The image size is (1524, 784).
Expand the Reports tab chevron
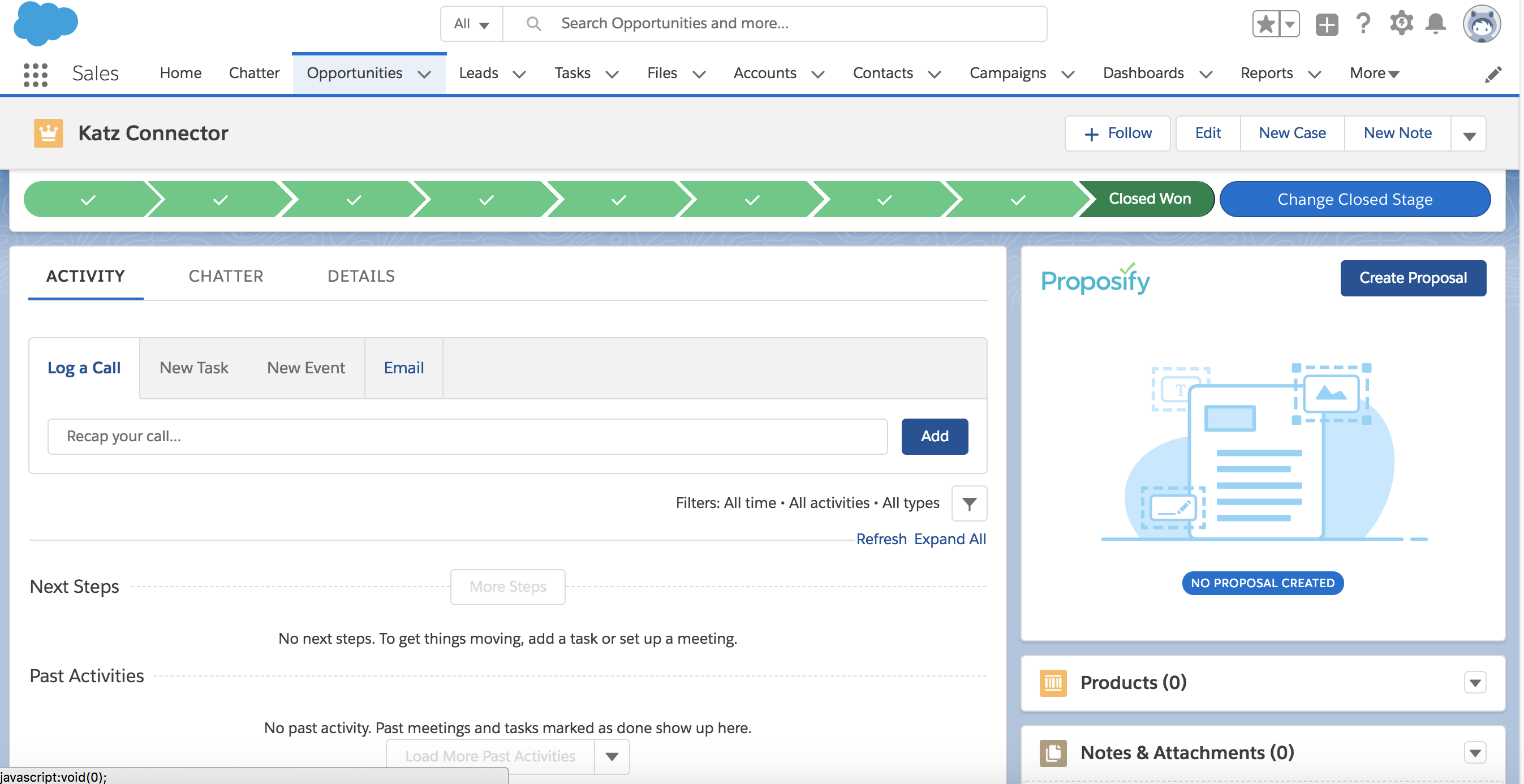tap(1315, 74)
